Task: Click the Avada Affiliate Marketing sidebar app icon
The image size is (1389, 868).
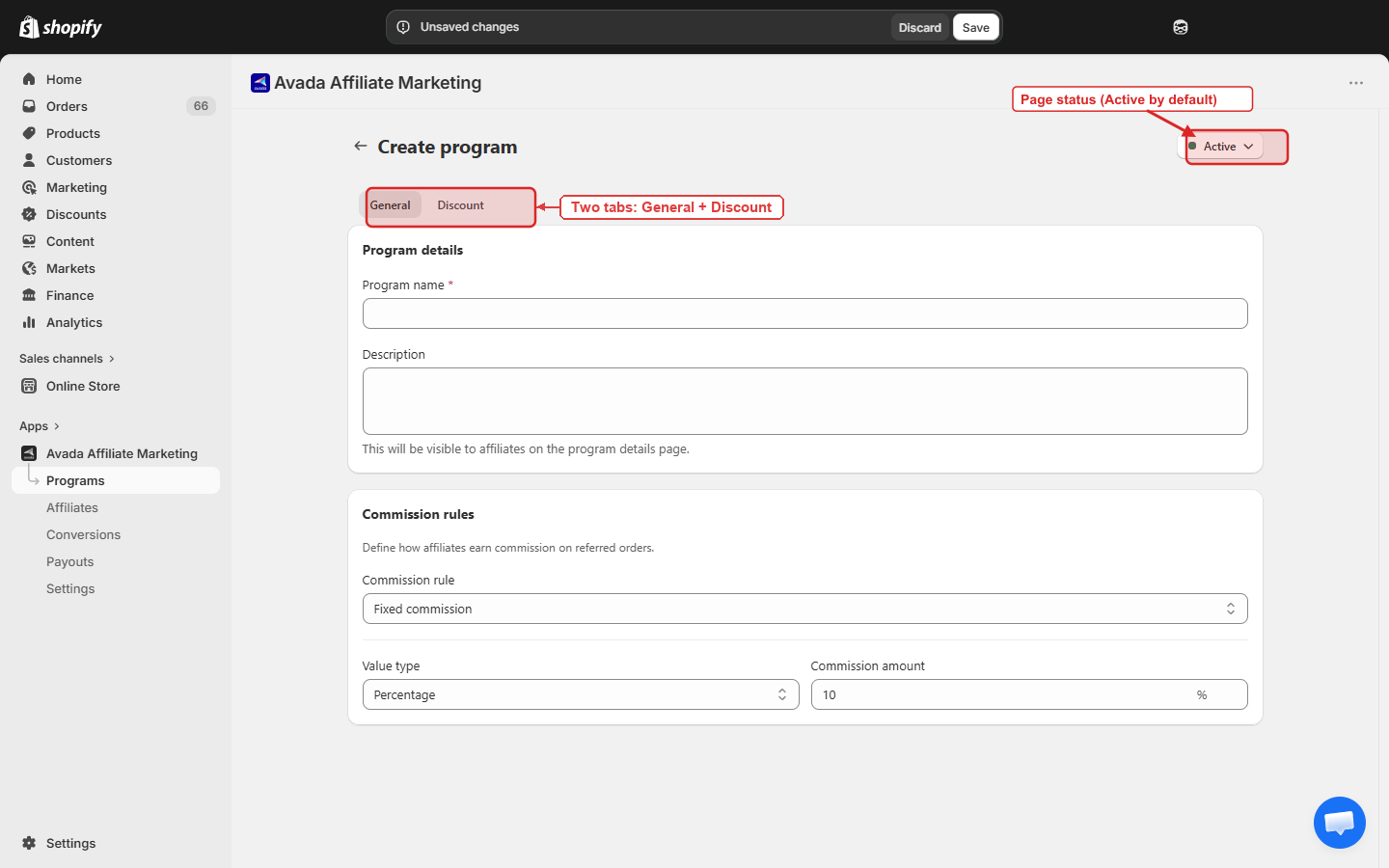Action: click(29, 453)
